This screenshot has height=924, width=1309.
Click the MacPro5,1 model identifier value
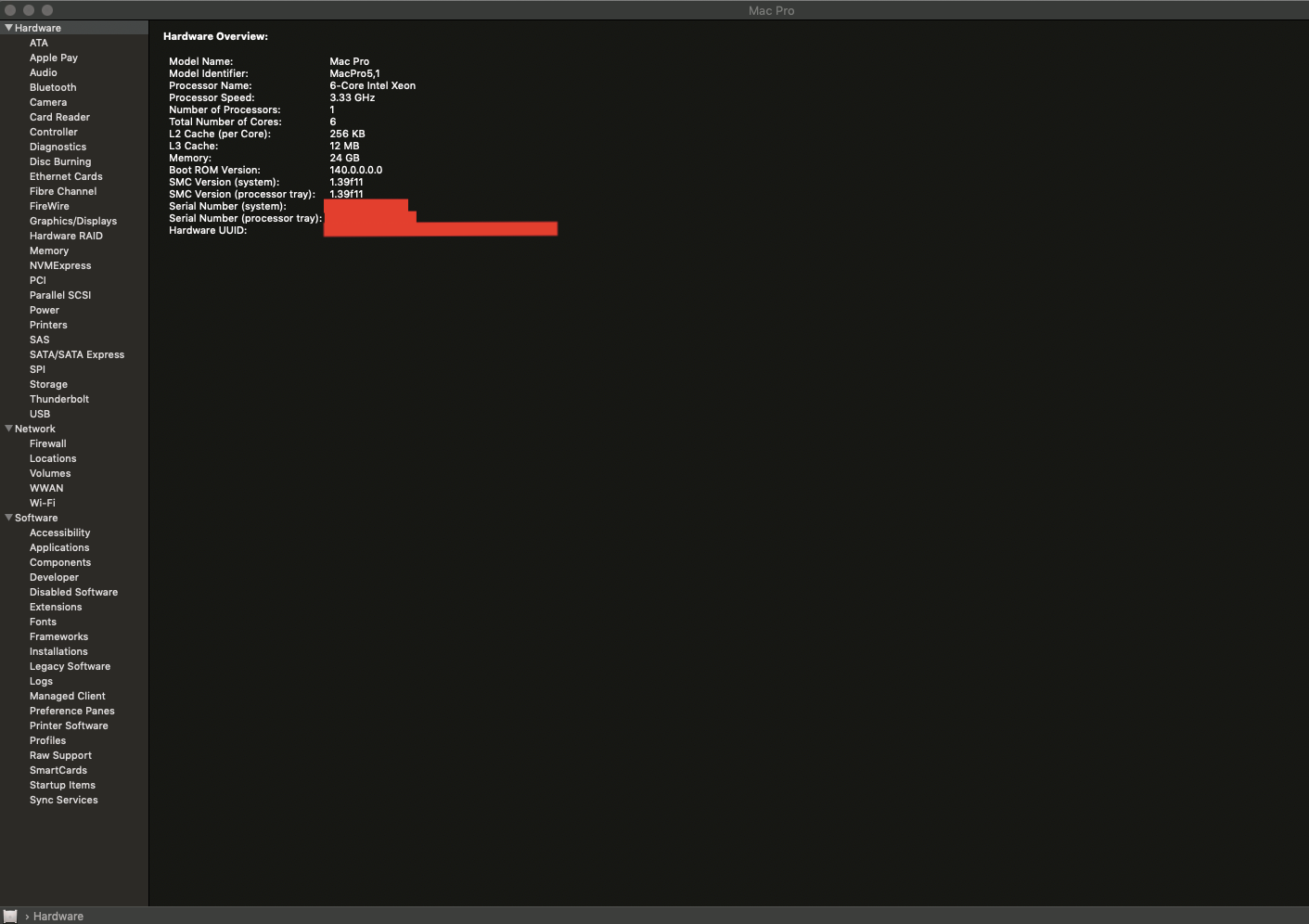354,73
